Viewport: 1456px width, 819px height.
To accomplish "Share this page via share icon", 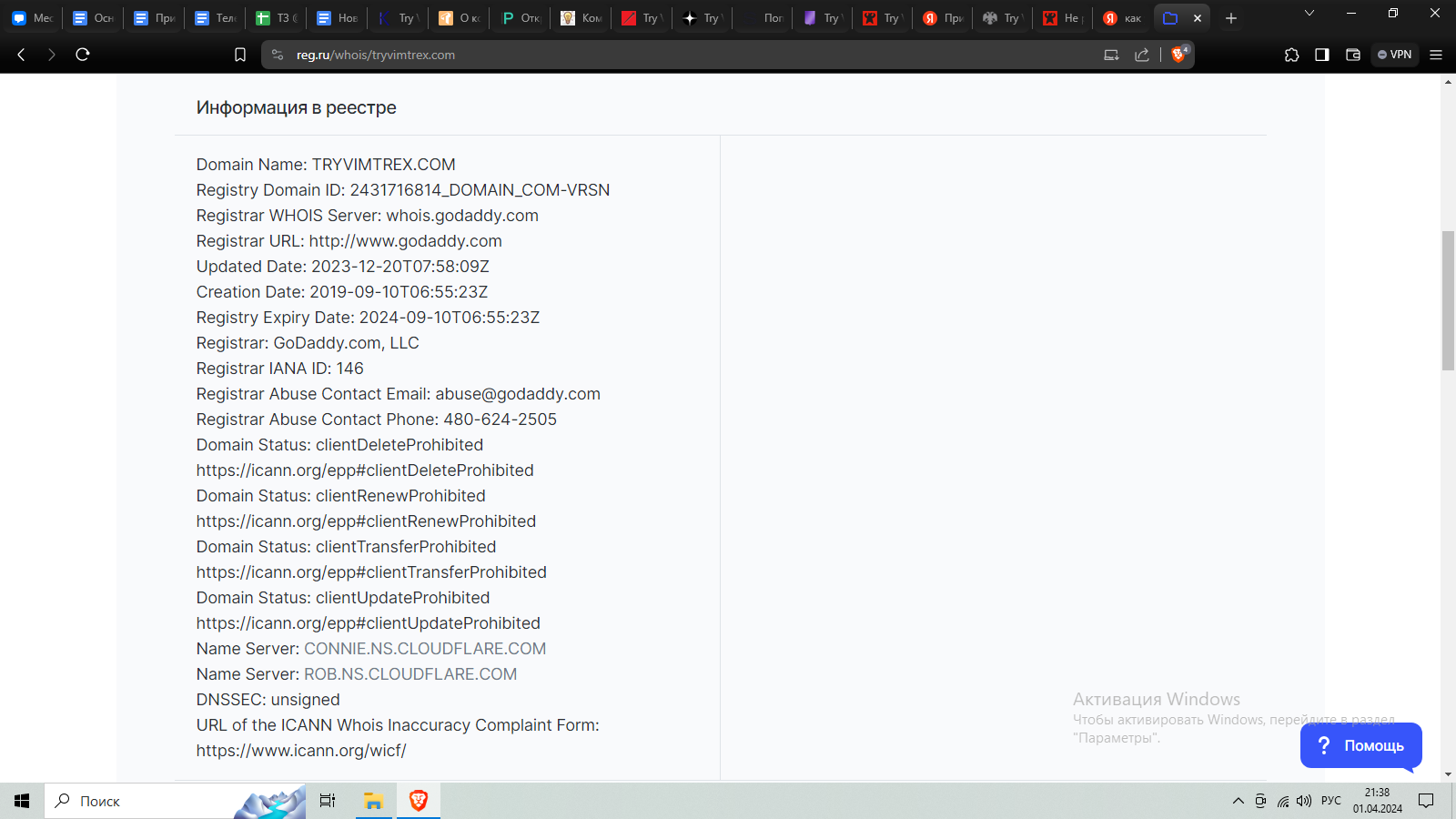I will point(1142,55).
